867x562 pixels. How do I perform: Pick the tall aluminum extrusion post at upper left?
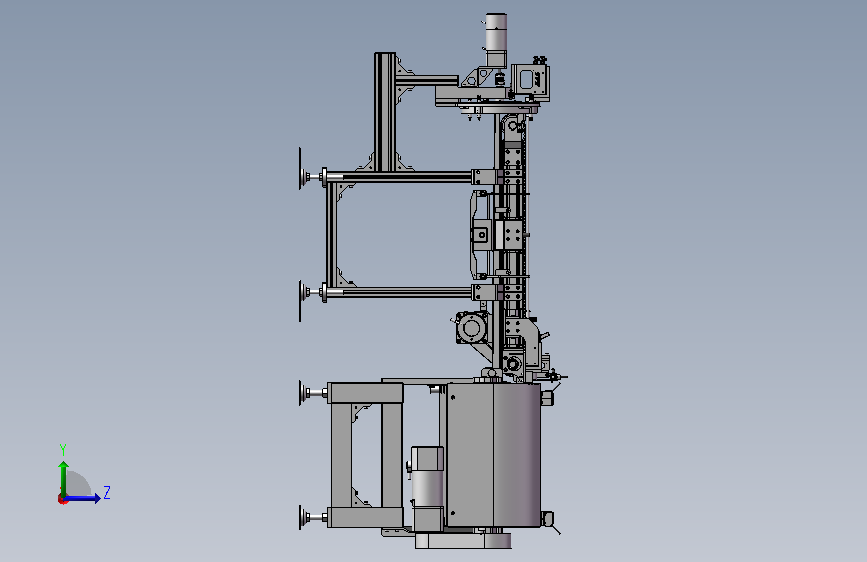click(x=385, y=111)
